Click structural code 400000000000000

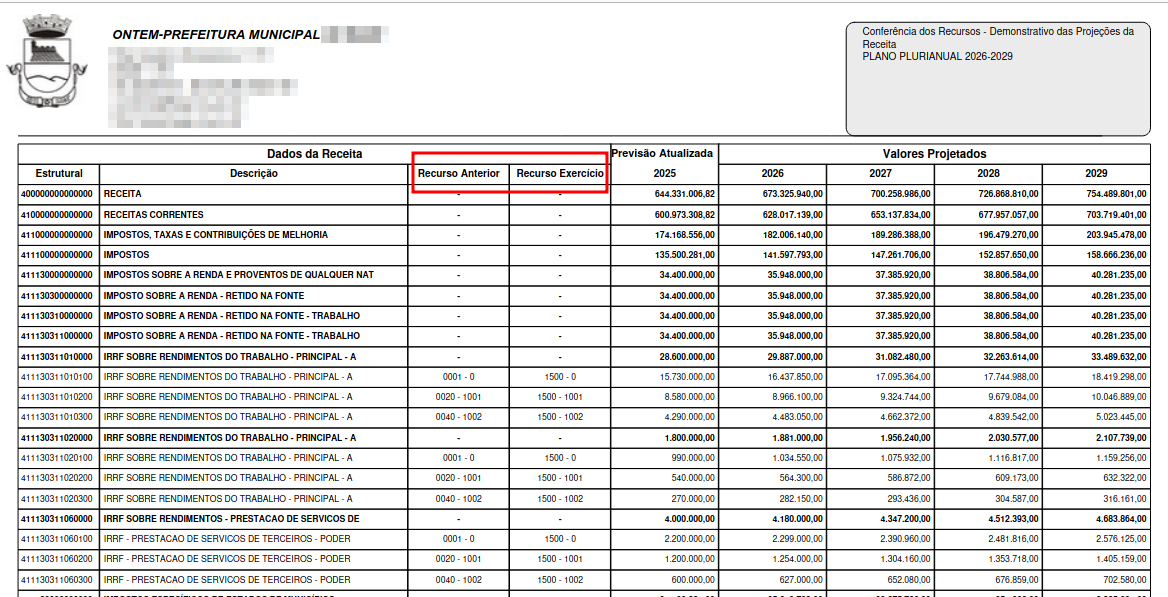click(57, 194)
